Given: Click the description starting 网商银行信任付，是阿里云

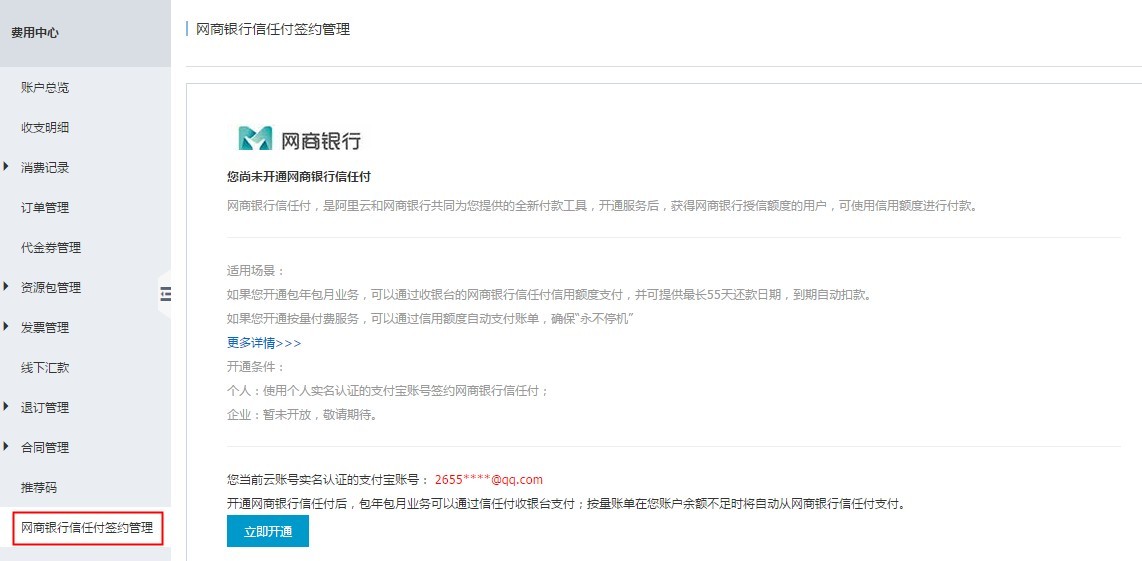Looking at the screenshot, I should (x=602, y=205).
